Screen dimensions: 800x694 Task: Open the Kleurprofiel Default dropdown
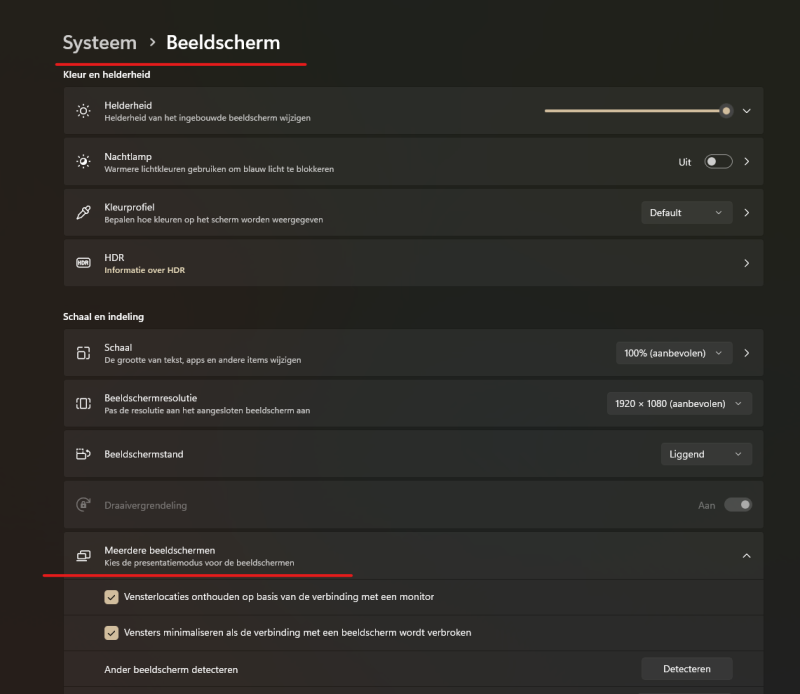pos(687,213)
